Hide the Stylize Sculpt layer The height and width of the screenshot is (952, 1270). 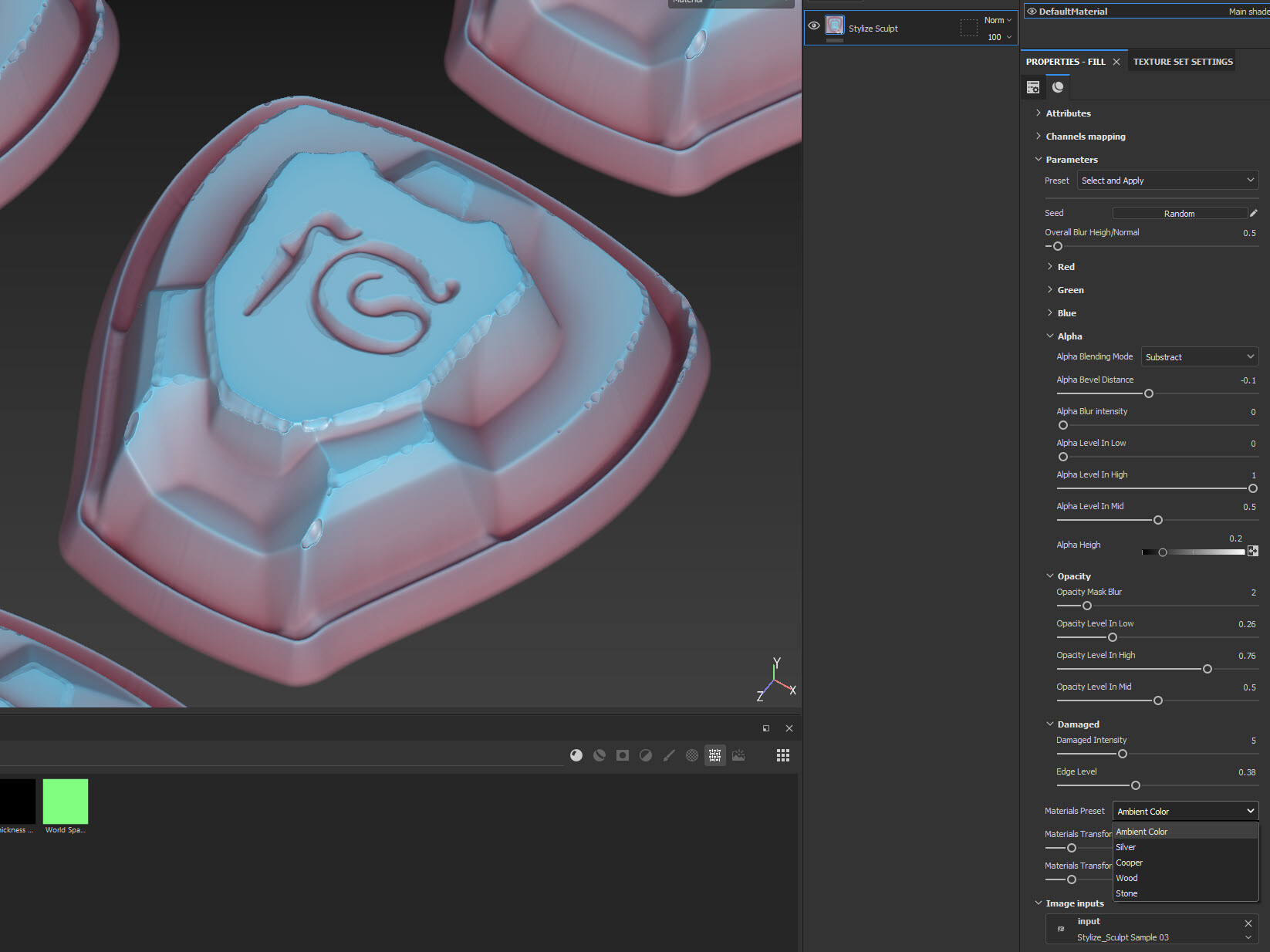[x=814, y=26]
